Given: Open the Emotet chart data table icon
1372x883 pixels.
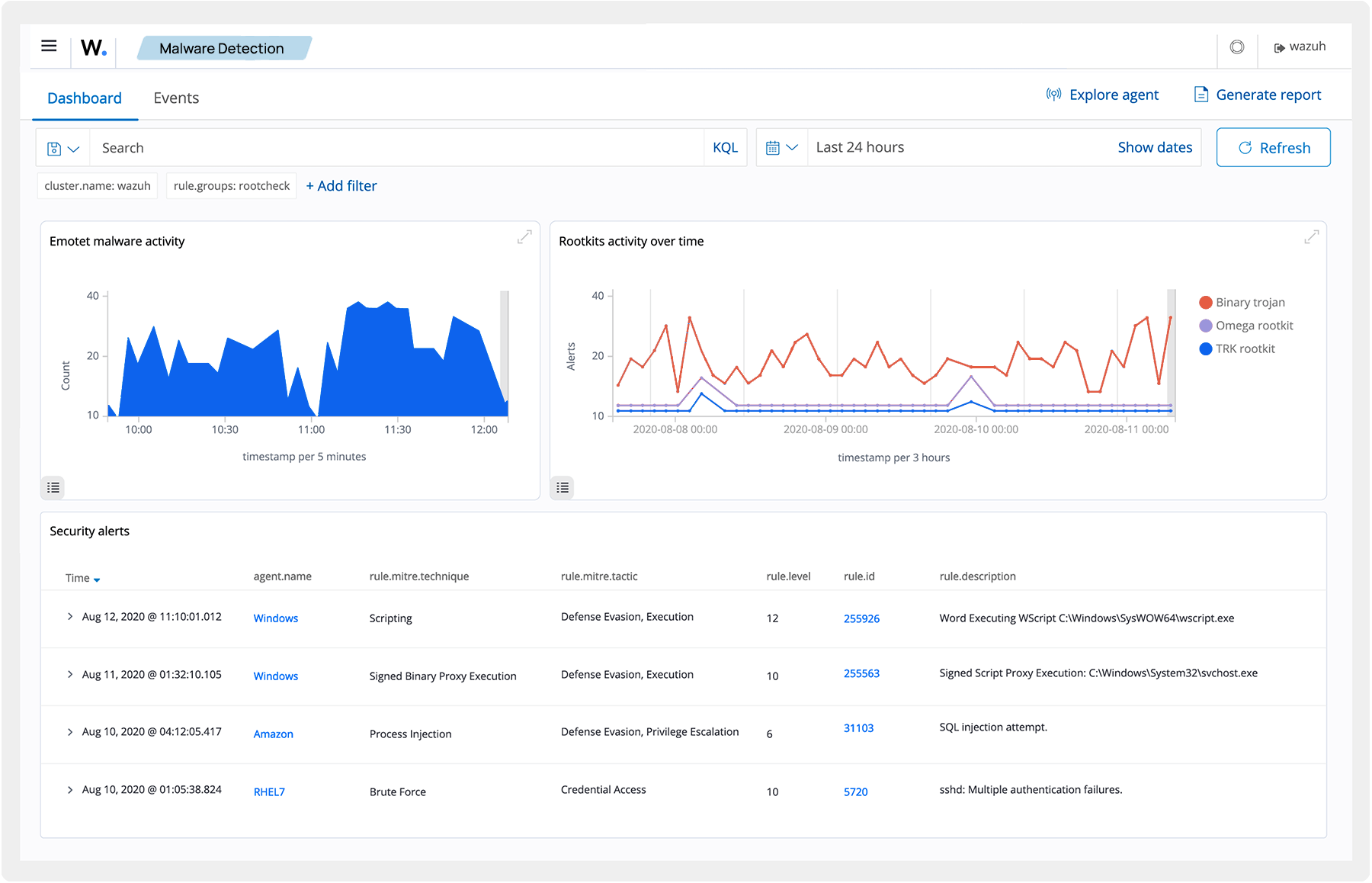Looking at the screenshot, I should 53,487.
